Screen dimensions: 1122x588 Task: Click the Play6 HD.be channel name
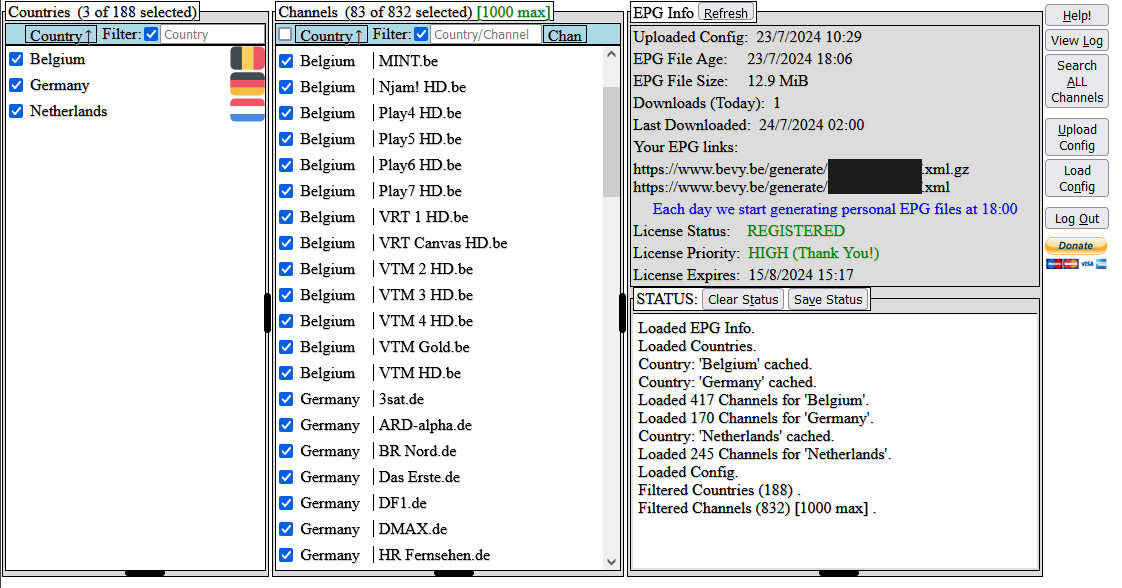(420, 165)
